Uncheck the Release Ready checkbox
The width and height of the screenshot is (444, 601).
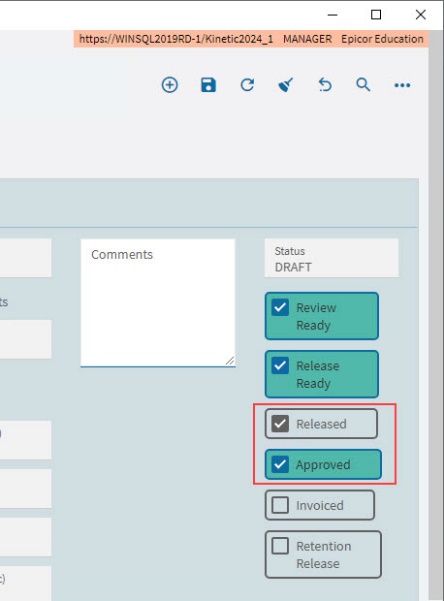(x=280, y=366)
